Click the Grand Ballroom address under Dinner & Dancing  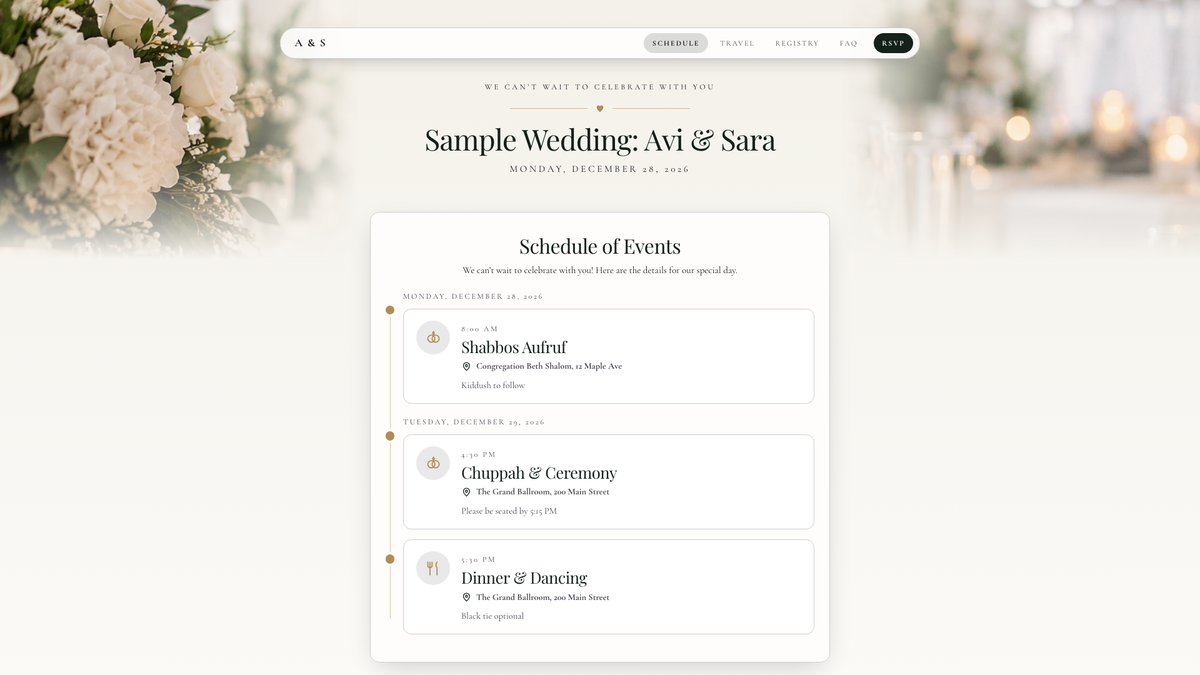tap(542, 597)
